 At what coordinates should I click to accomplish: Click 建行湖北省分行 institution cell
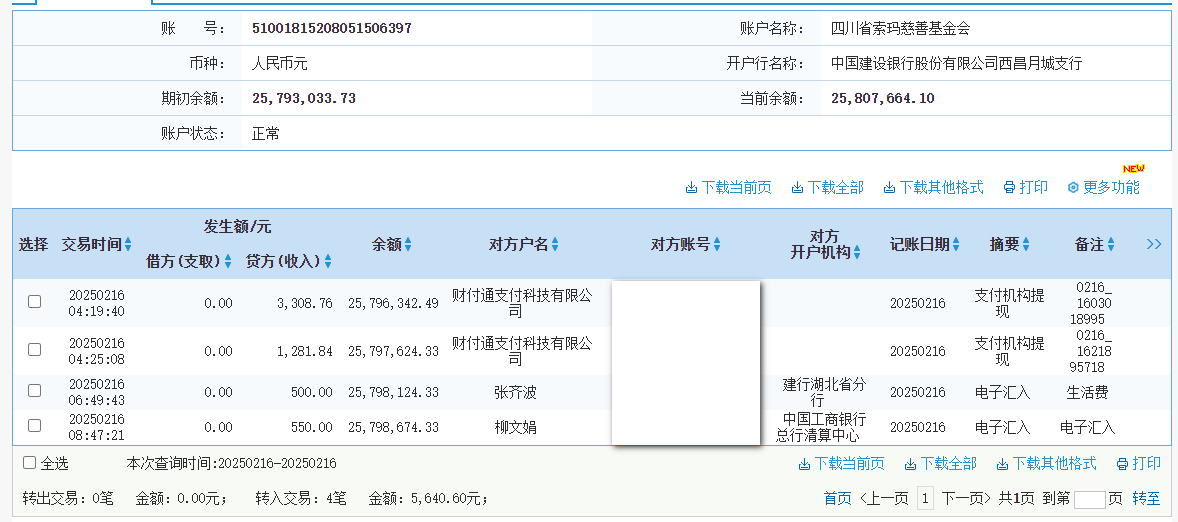(824, 392)
